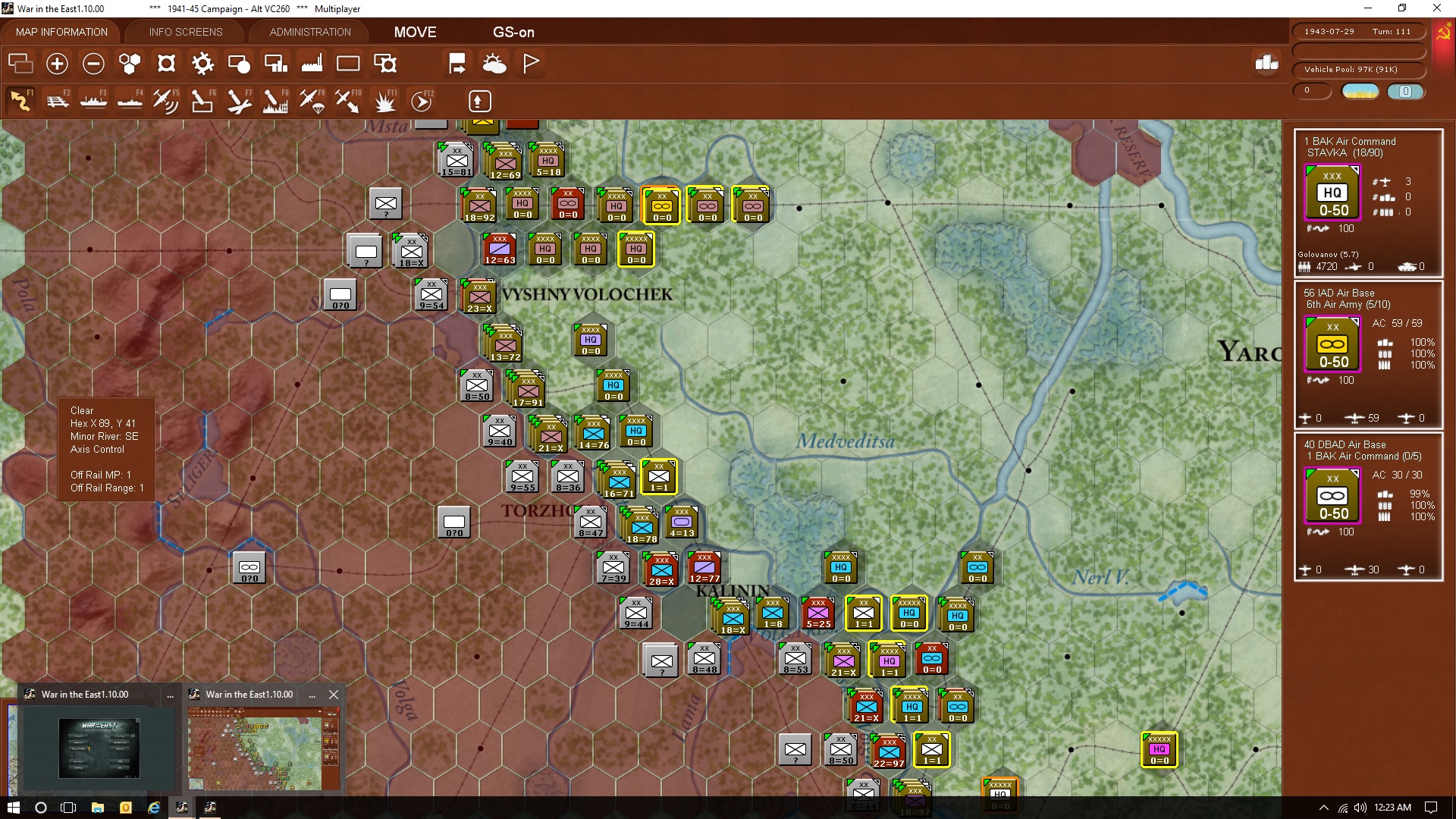Toggle the hex grid display icon
This screenshot has height=819, width=1456.
coord(130,64)
